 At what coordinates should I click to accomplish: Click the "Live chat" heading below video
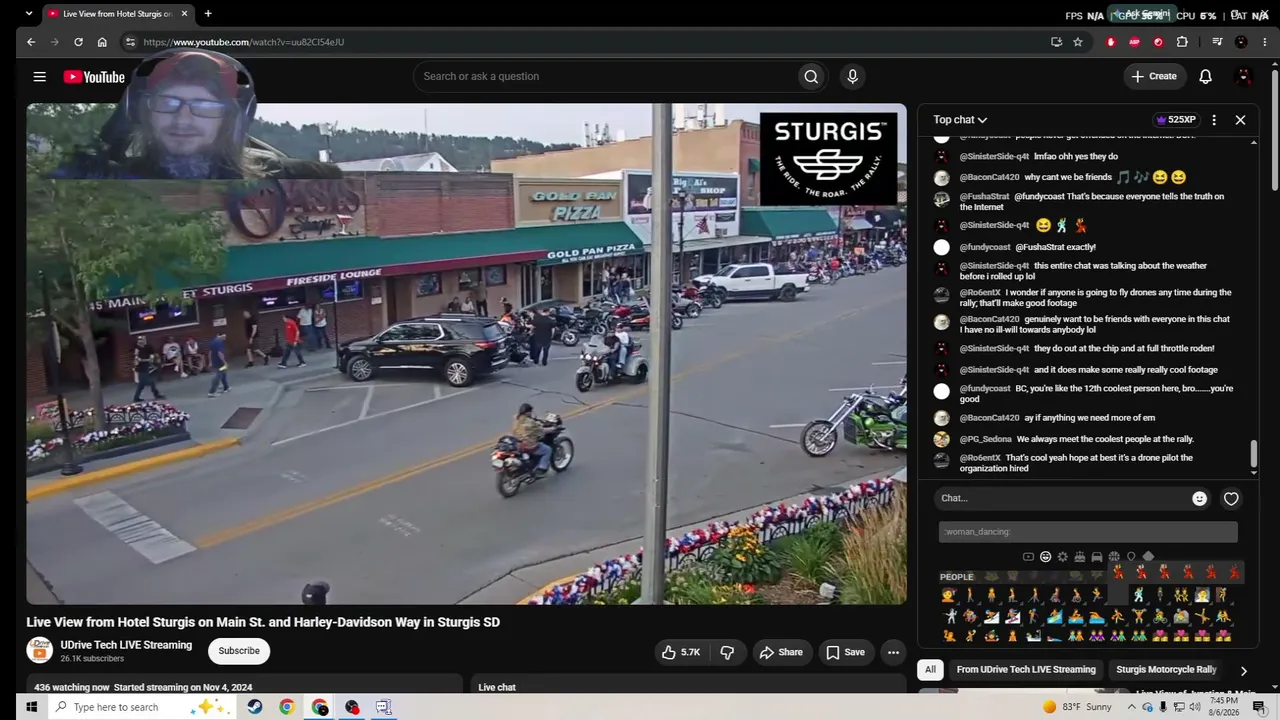pos(497,688)
